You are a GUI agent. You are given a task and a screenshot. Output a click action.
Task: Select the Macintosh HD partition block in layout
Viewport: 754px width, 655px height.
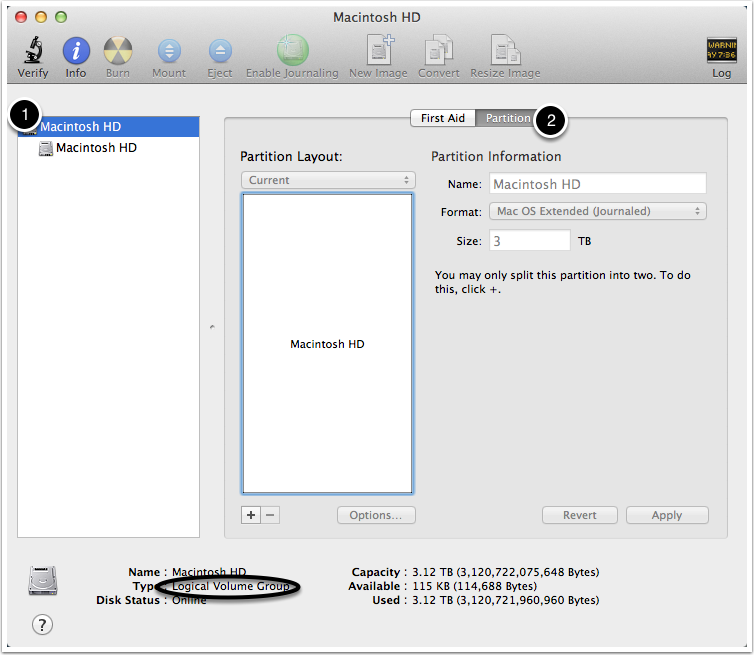[x=327, y=344]
